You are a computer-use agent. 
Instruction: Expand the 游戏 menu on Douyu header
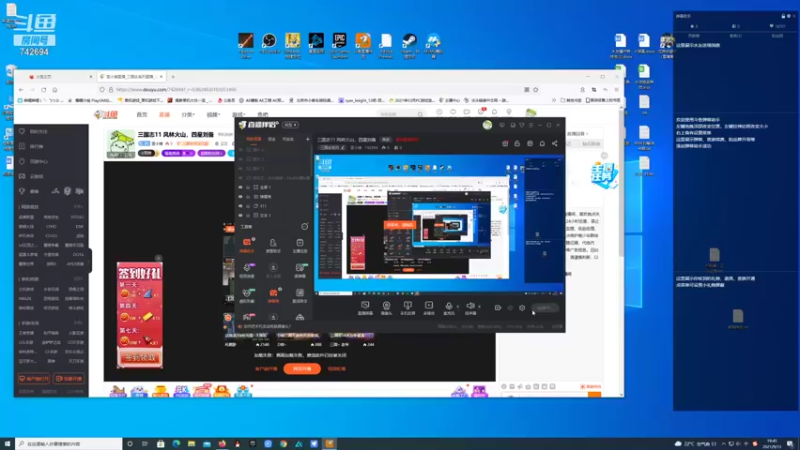tap(238, 115)
